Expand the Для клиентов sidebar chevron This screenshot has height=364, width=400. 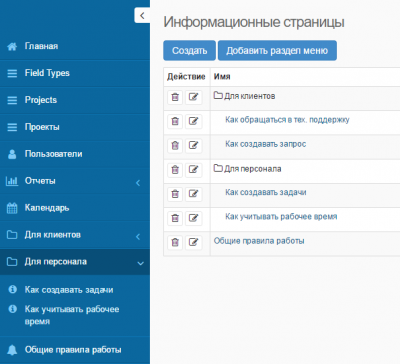pos(138,237)
